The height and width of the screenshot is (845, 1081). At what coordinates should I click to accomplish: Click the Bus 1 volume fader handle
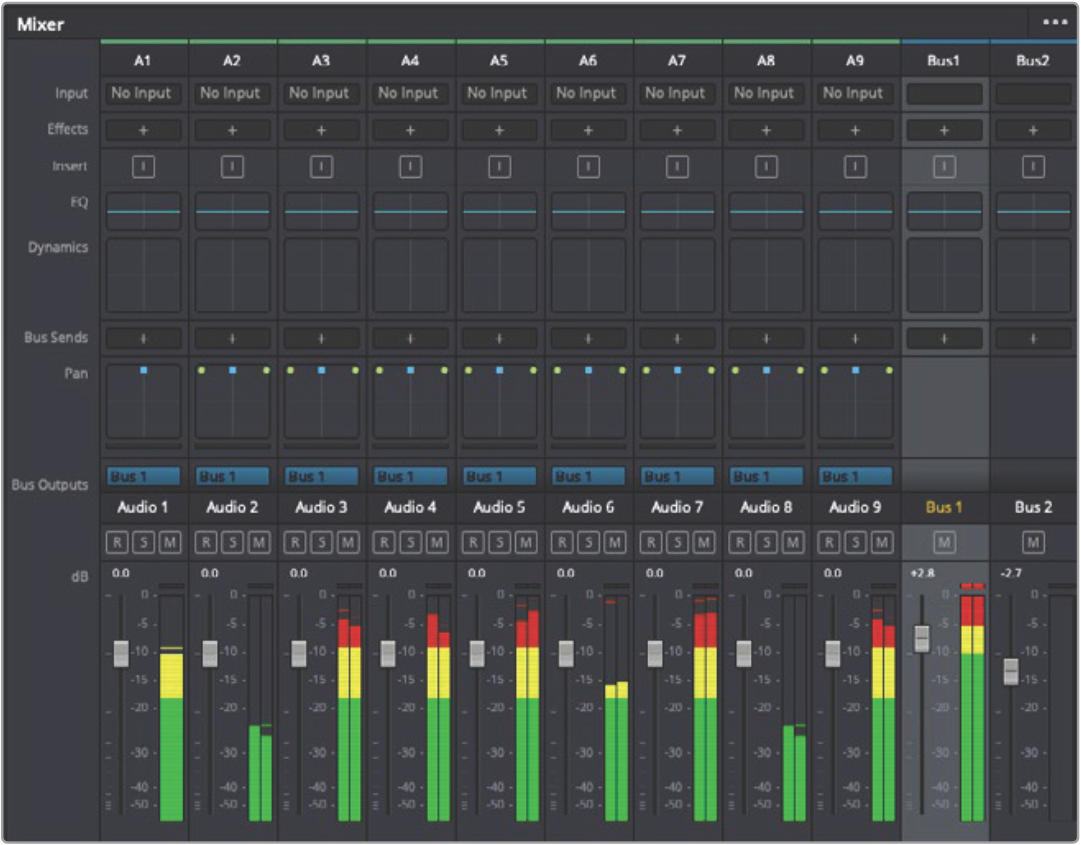tap(921, 638)
